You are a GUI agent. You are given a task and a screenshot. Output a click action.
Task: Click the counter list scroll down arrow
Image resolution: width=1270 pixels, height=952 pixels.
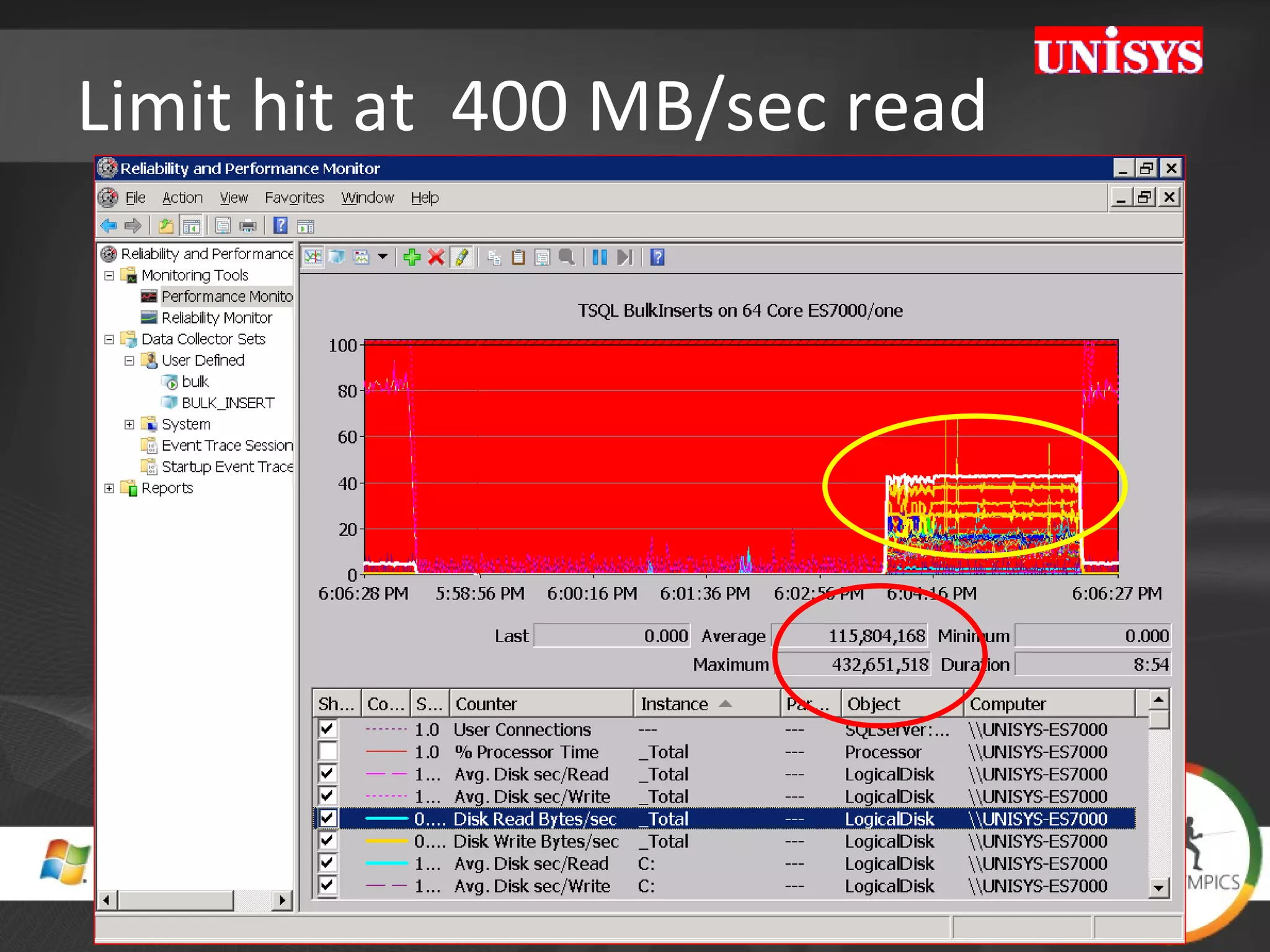pos(1158,888)
